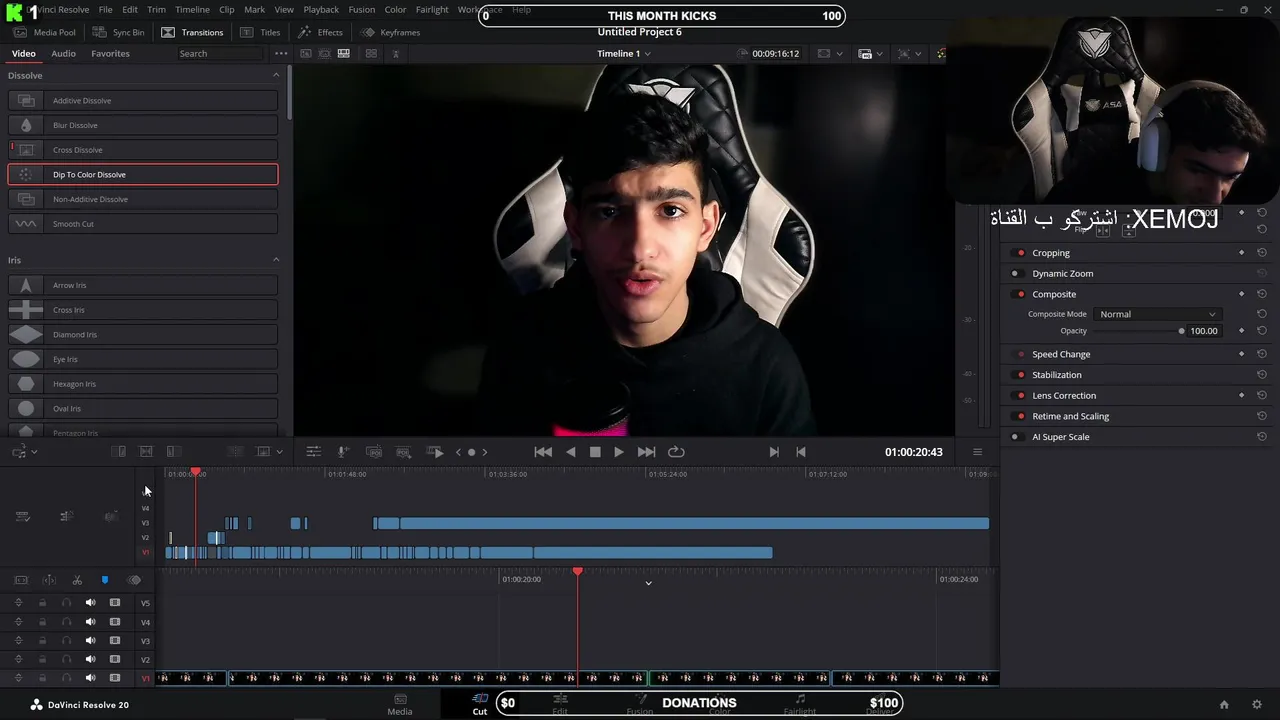Viewport: 1280px width, 720px height.
Task: Add keyframe diamond for Opacity
Action: click(1242, 331)
